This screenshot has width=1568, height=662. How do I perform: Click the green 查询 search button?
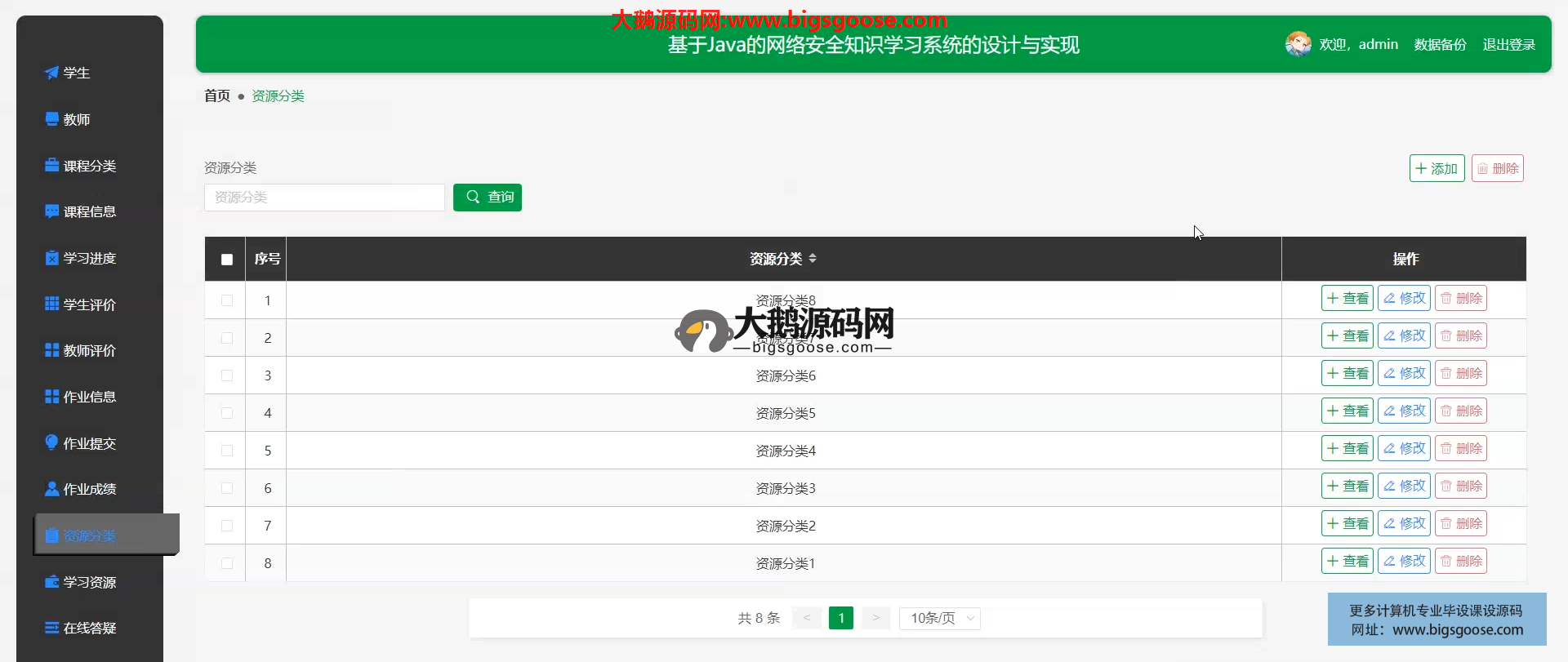click(488, 198)
